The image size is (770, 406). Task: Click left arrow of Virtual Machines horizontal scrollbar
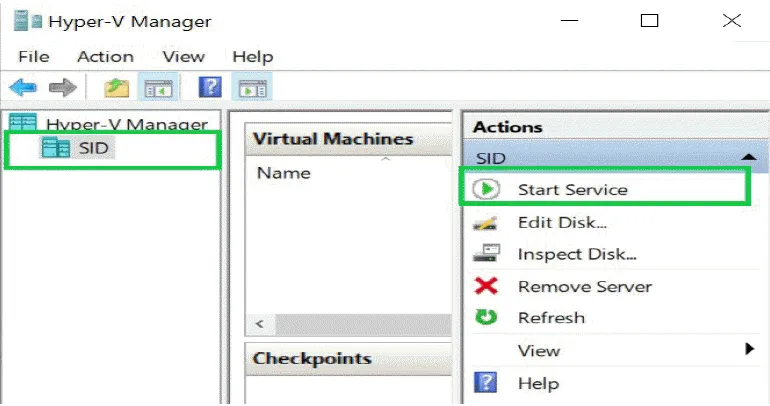click(260, 324)
